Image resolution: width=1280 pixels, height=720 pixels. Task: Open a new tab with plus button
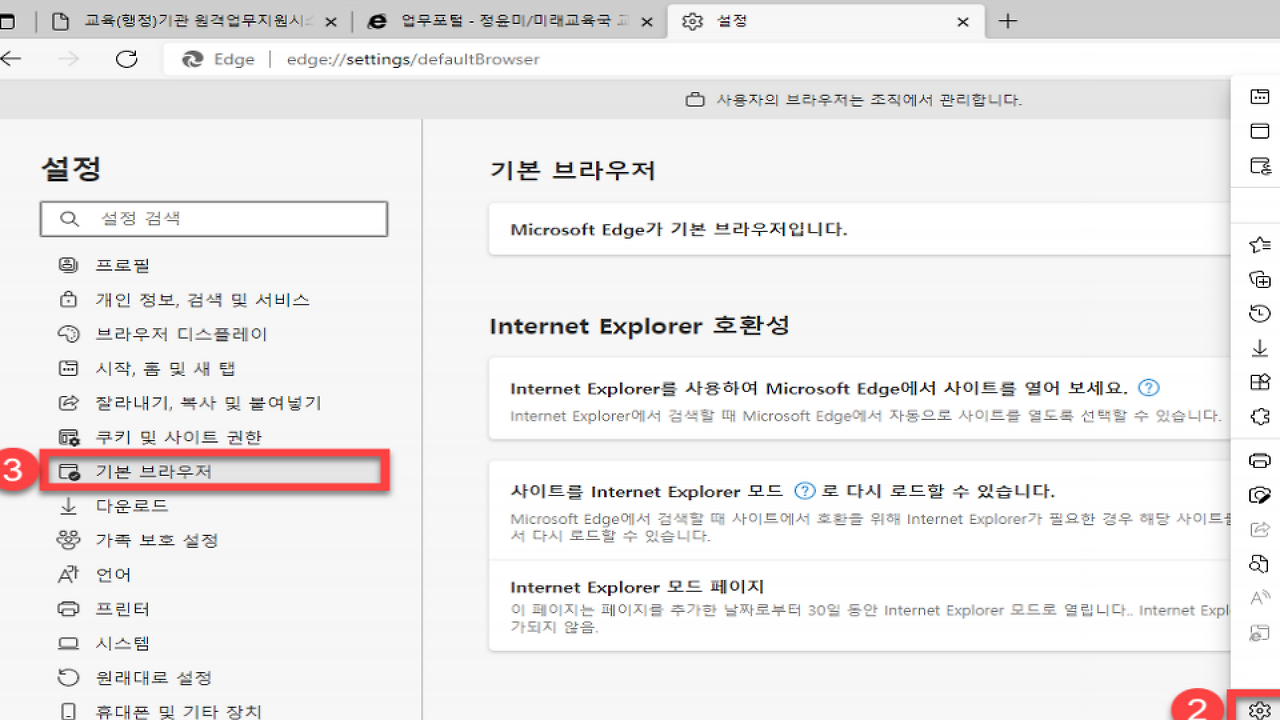click(x=1008, y=21)
